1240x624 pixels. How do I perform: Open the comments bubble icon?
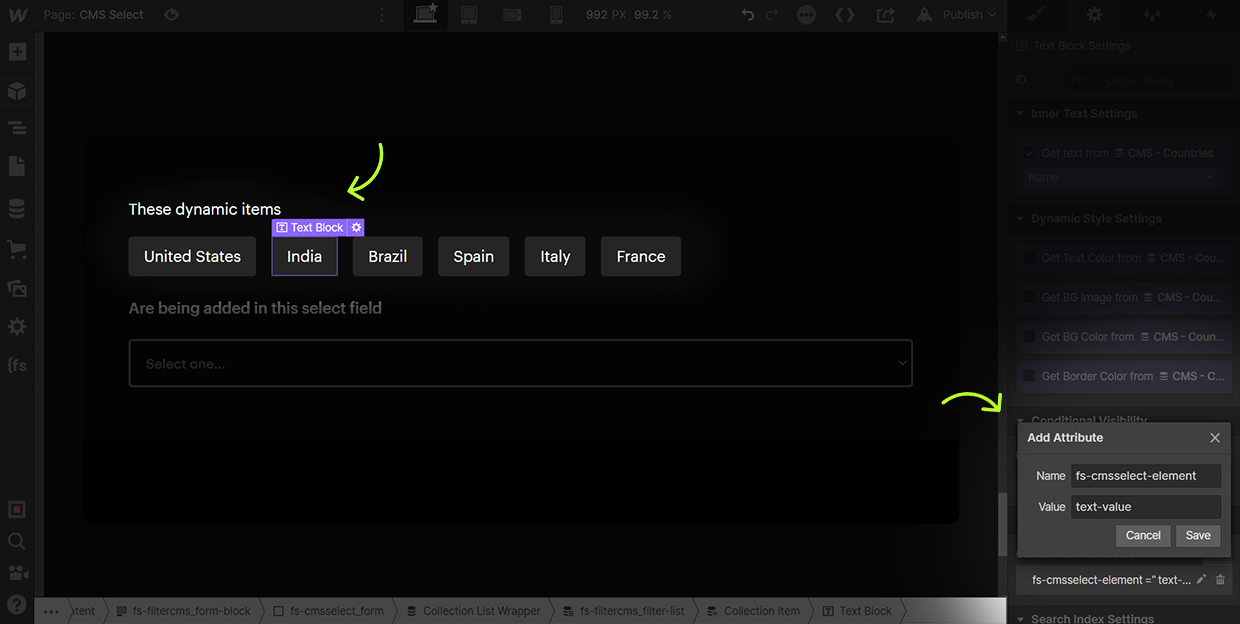[806, 15]
